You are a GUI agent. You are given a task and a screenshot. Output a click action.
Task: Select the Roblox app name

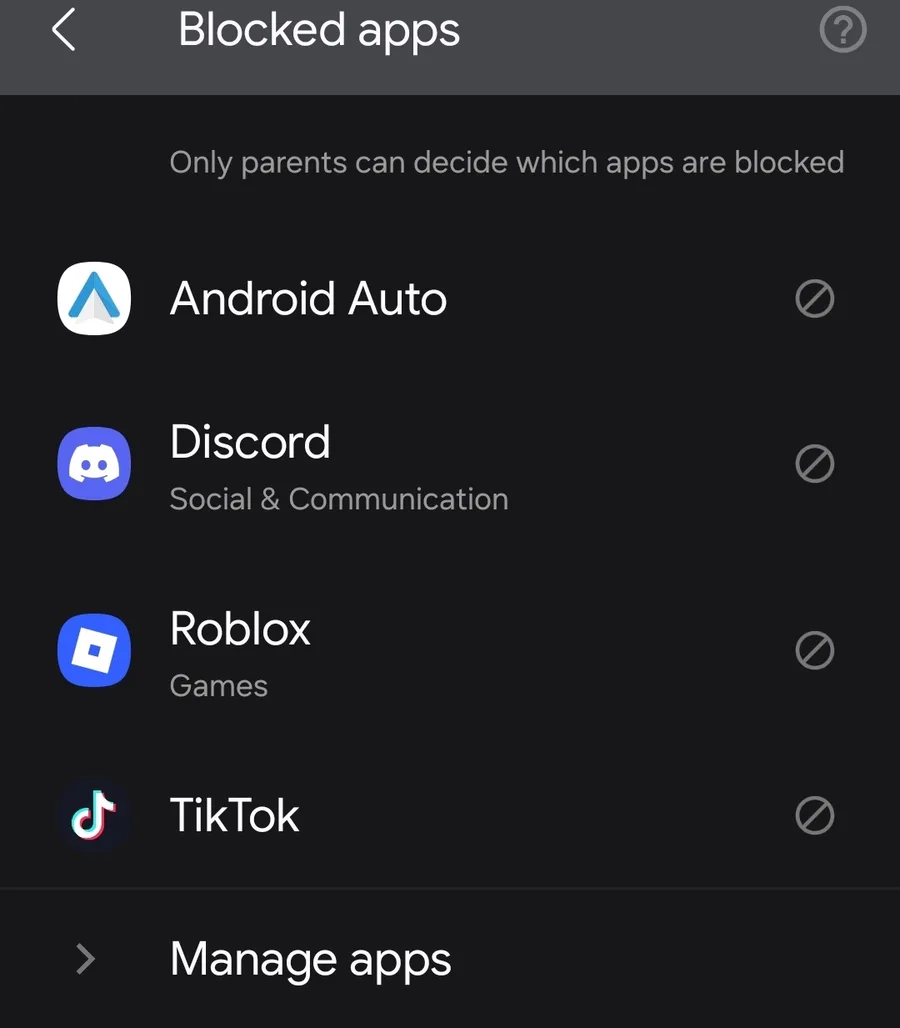coord(240,629)
